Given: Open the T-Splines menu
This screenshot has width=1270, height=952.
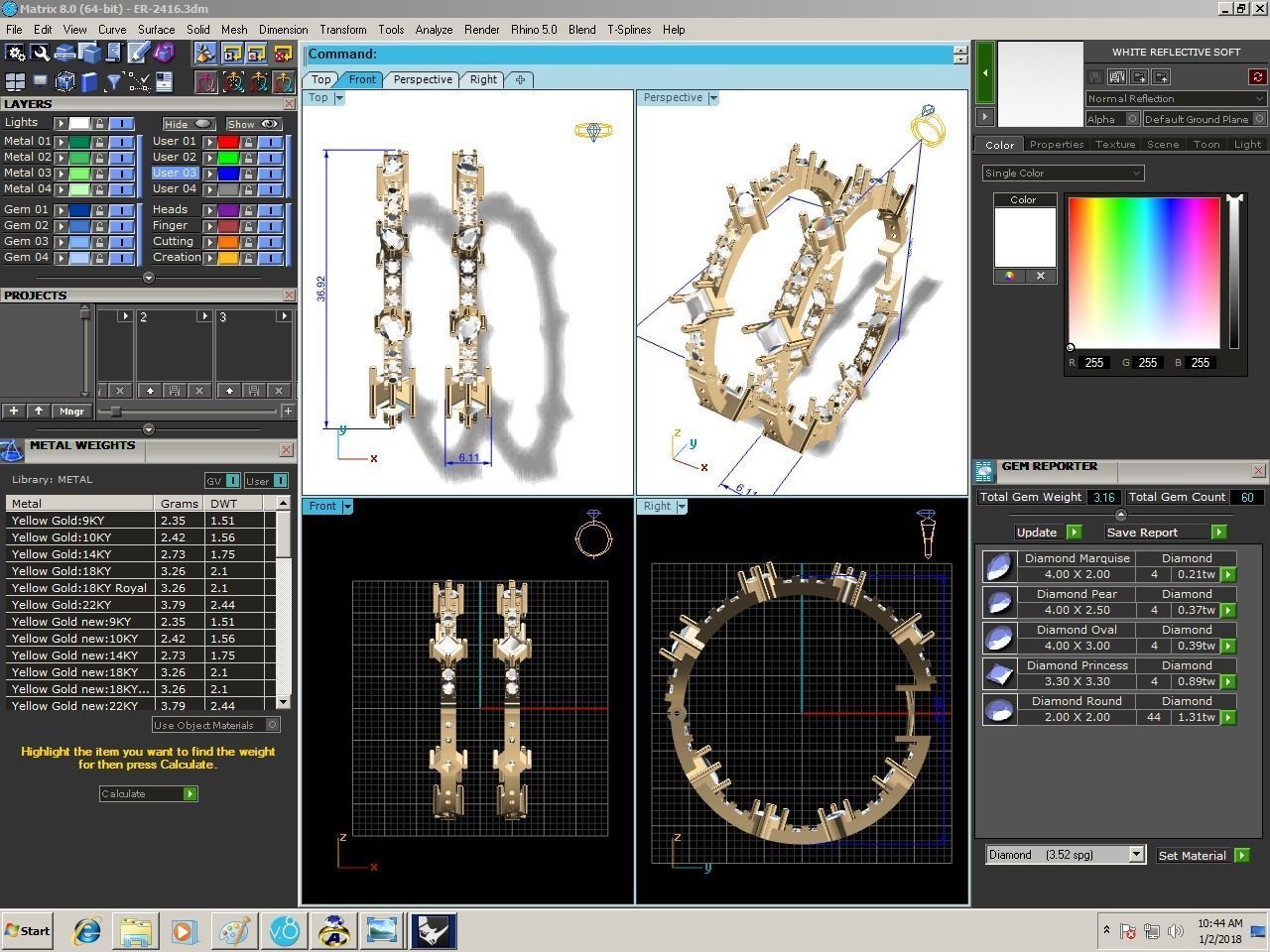Looking at the screenshot, I should [629, 30].
